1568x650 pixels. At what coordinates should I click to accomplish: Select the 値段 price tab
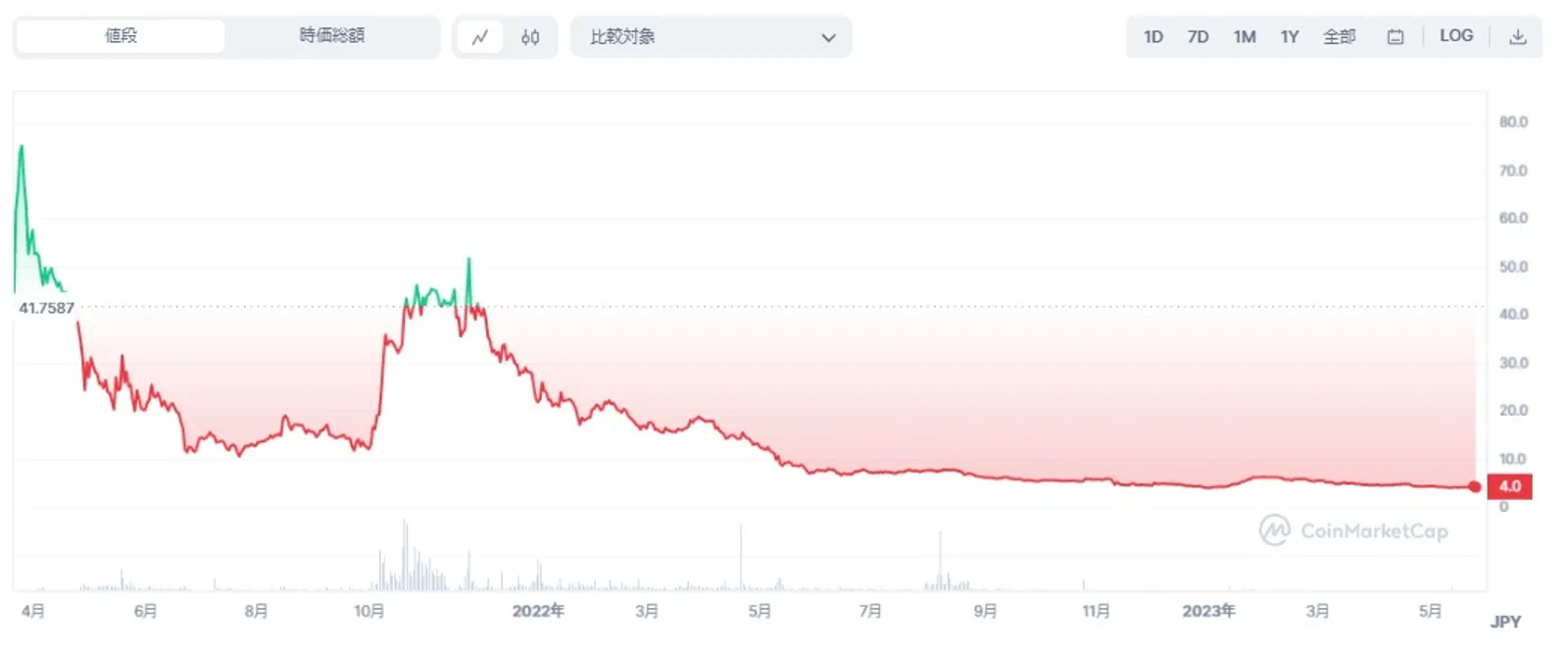(122, 36)
